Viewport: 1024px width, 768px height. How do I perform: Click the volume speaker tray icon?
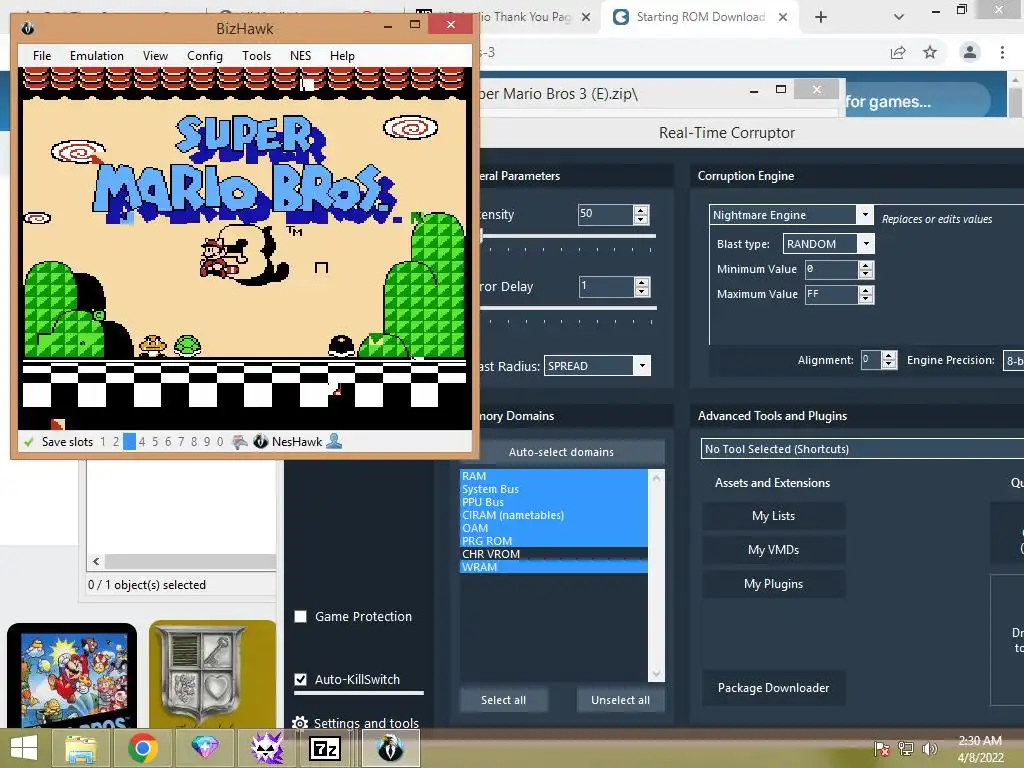pyautogui.click(x=929, y=748)
